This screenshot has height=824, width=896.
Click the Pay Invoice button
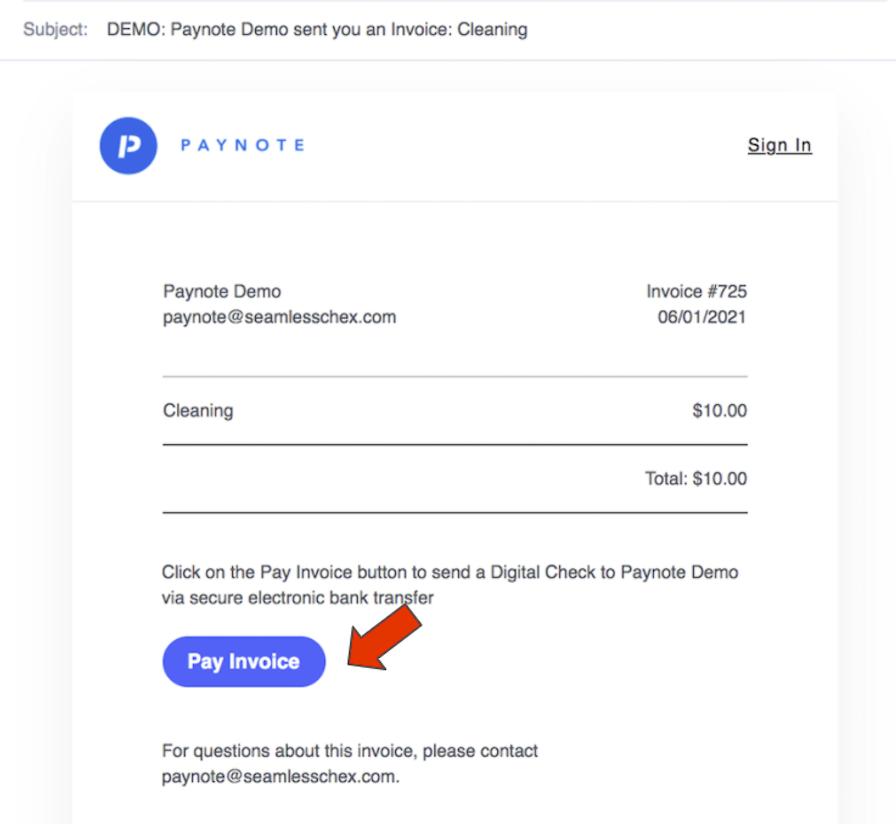coord(244,662)
